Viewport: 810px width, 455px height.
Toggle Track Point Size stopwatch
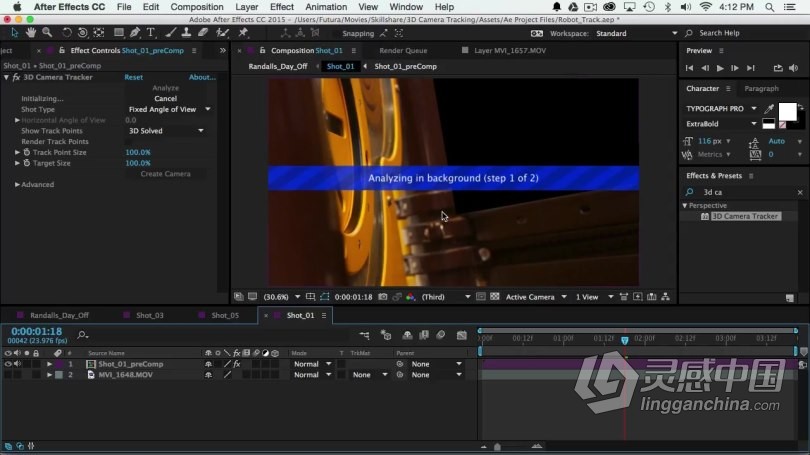[x=27, y=152]
